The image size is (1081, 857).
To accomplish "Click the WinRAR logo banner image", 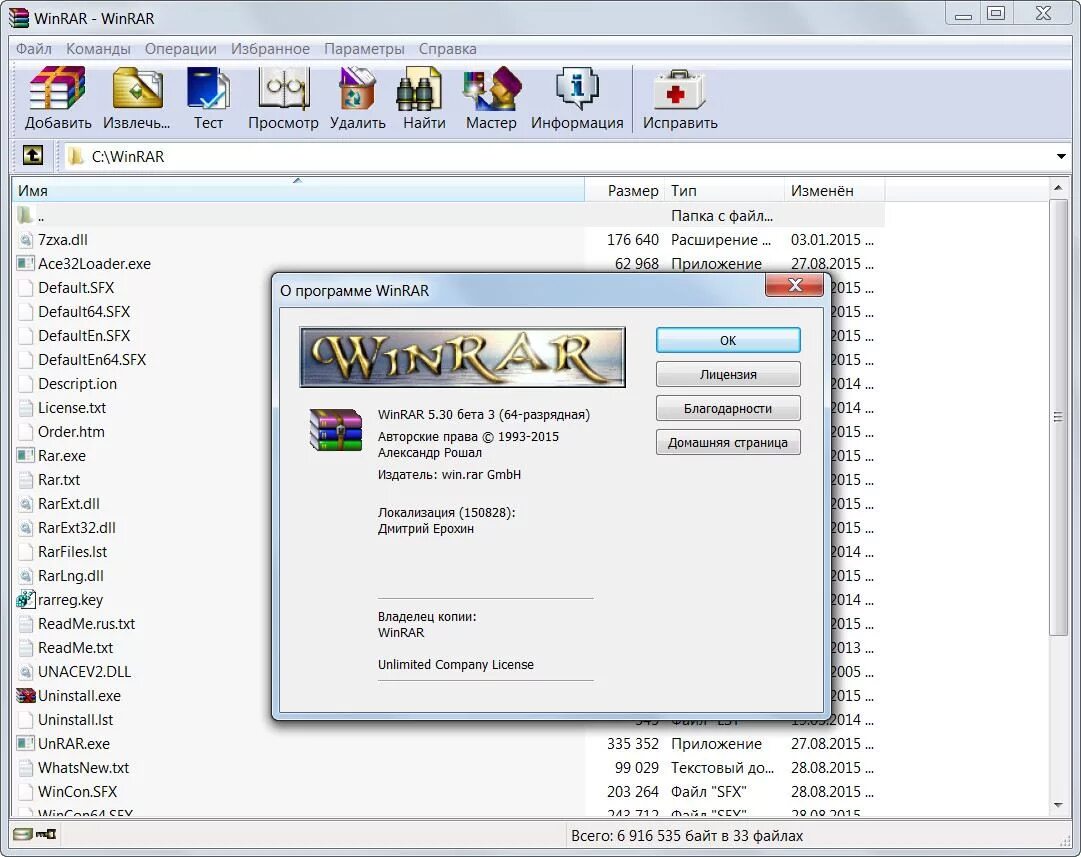I will (463, 357).
